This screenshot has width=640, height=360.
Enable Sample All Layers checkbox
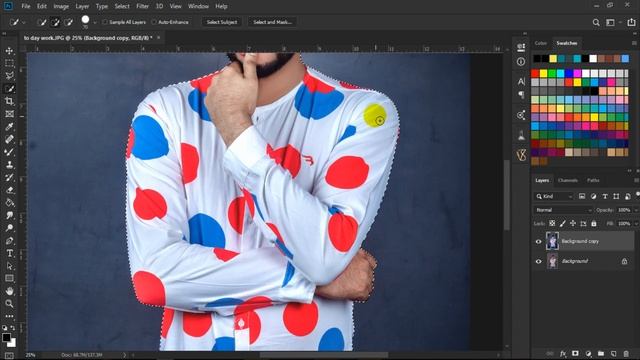coord(105,22)
